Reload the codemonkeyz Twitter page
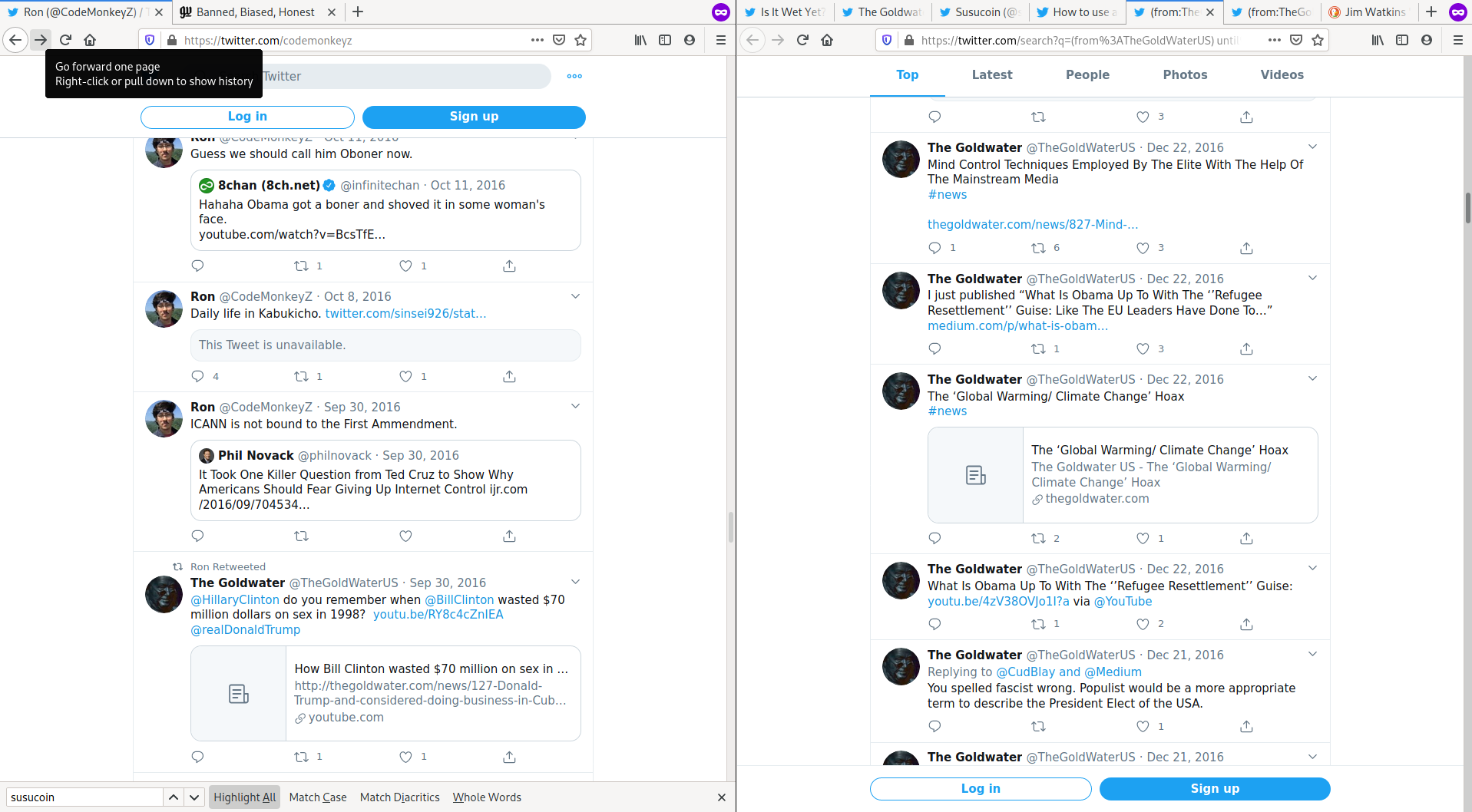The width and height of the screenshot is (1472, 812). [65, 40]
